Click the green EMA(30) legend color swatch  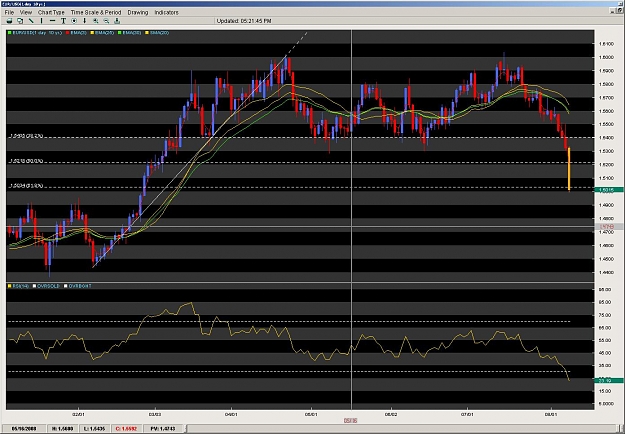click(120, 33)
